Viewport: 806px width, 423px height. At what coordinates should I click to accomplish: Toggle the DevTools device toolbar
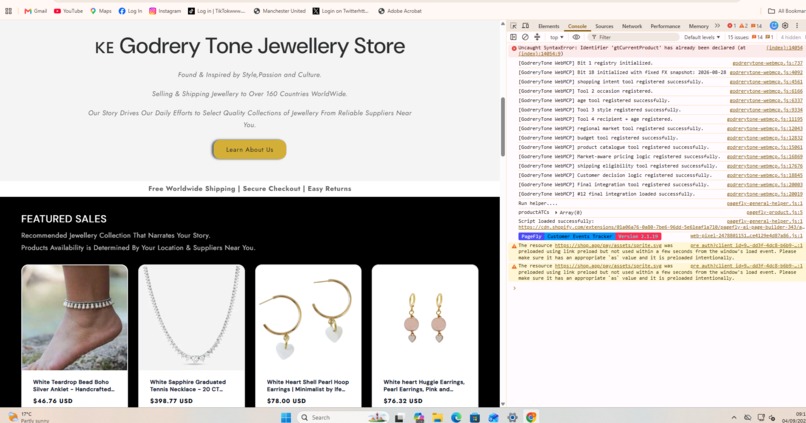[525, 26]
